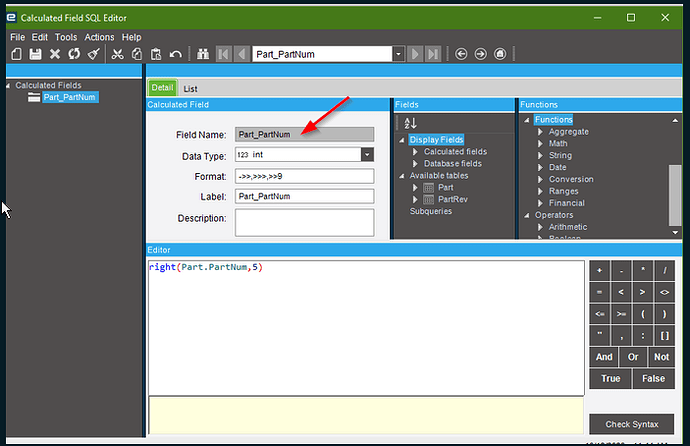Insert Not operator button
Image resolution: width=690 pixels, height=446 pixels.
[661, 357]
